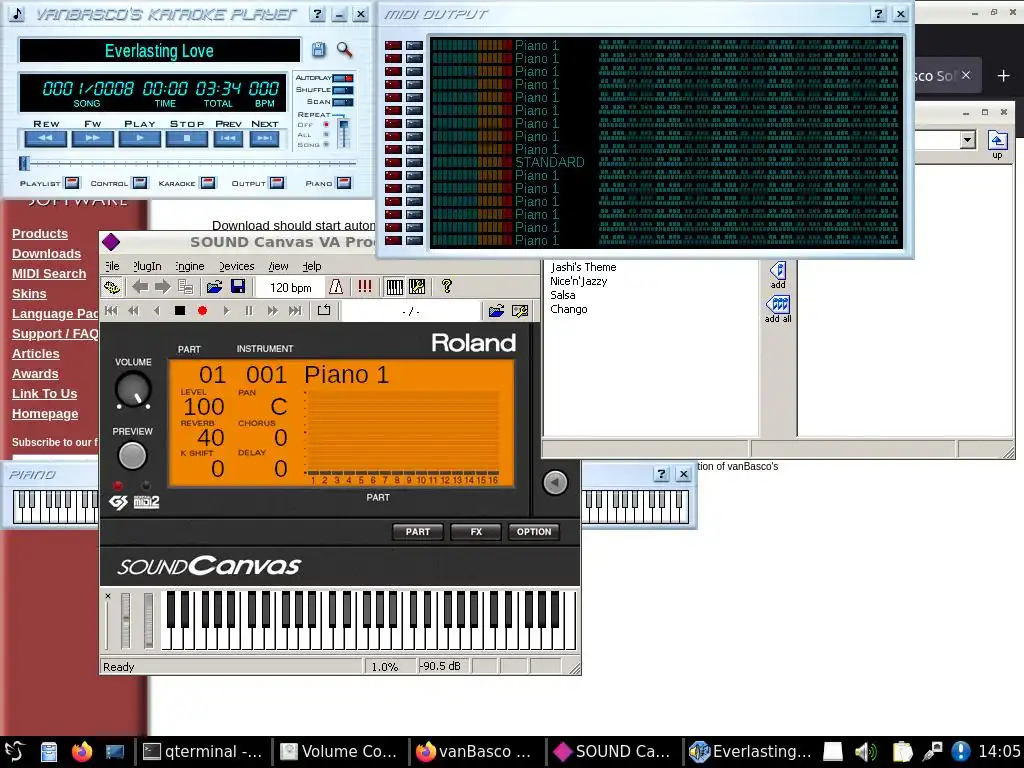
Task: Click the floppy save icon in SOUND Canvas toolbar
Action: click(238, 287)
